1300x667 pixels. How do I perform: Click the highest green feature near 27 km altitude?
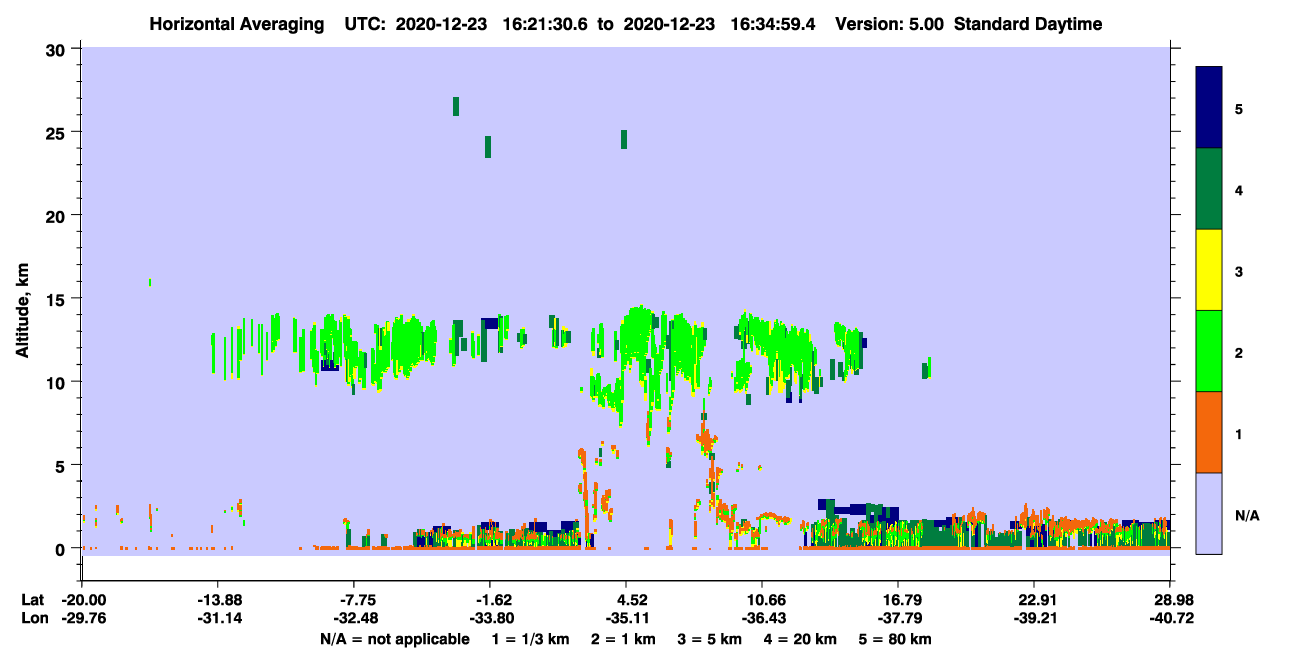[x=456, y=106]
